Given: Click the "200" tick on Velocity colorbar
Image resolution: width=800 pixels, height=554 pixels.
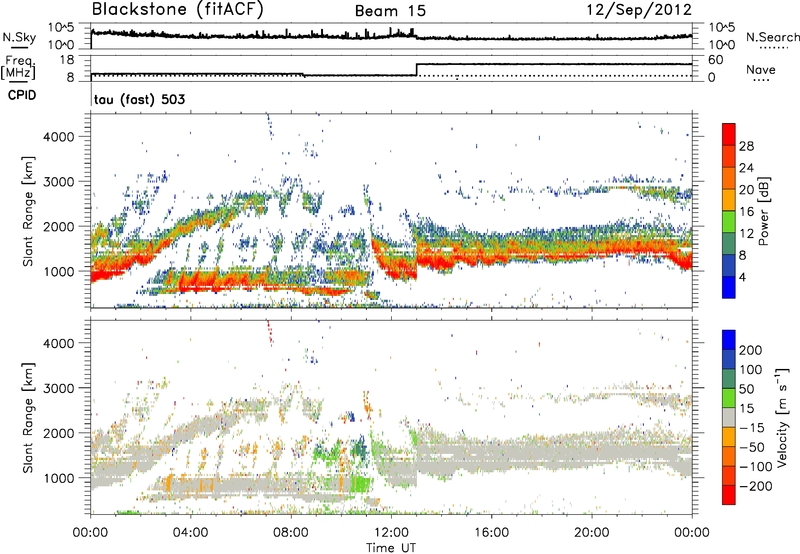Looking at the screenshot, I should tap(751, 350).
